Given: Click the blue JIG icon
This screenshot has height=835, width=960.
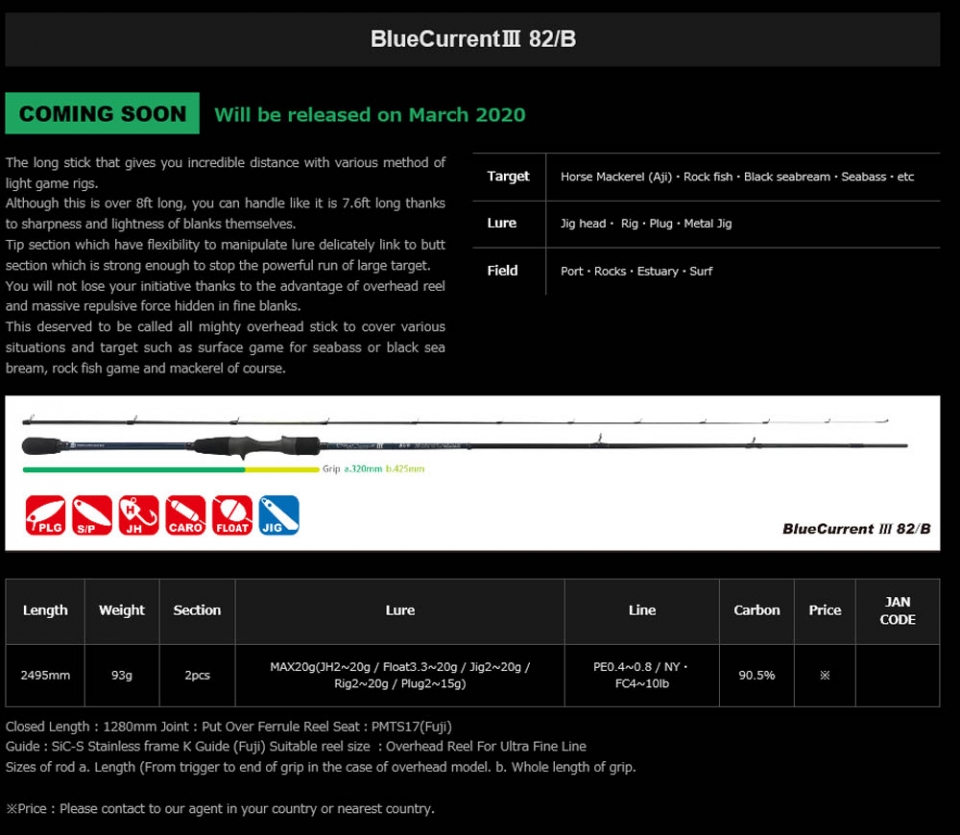Looking at the screenshot, I should coord(279,515).
